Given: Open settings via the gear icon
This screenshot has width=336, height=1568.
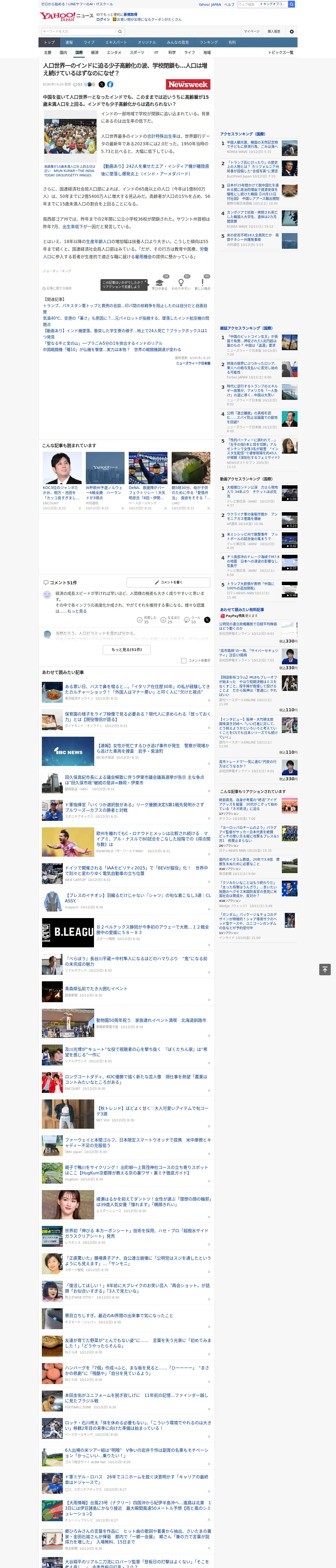Looking at the screenshot, I should tap(291, 32).
